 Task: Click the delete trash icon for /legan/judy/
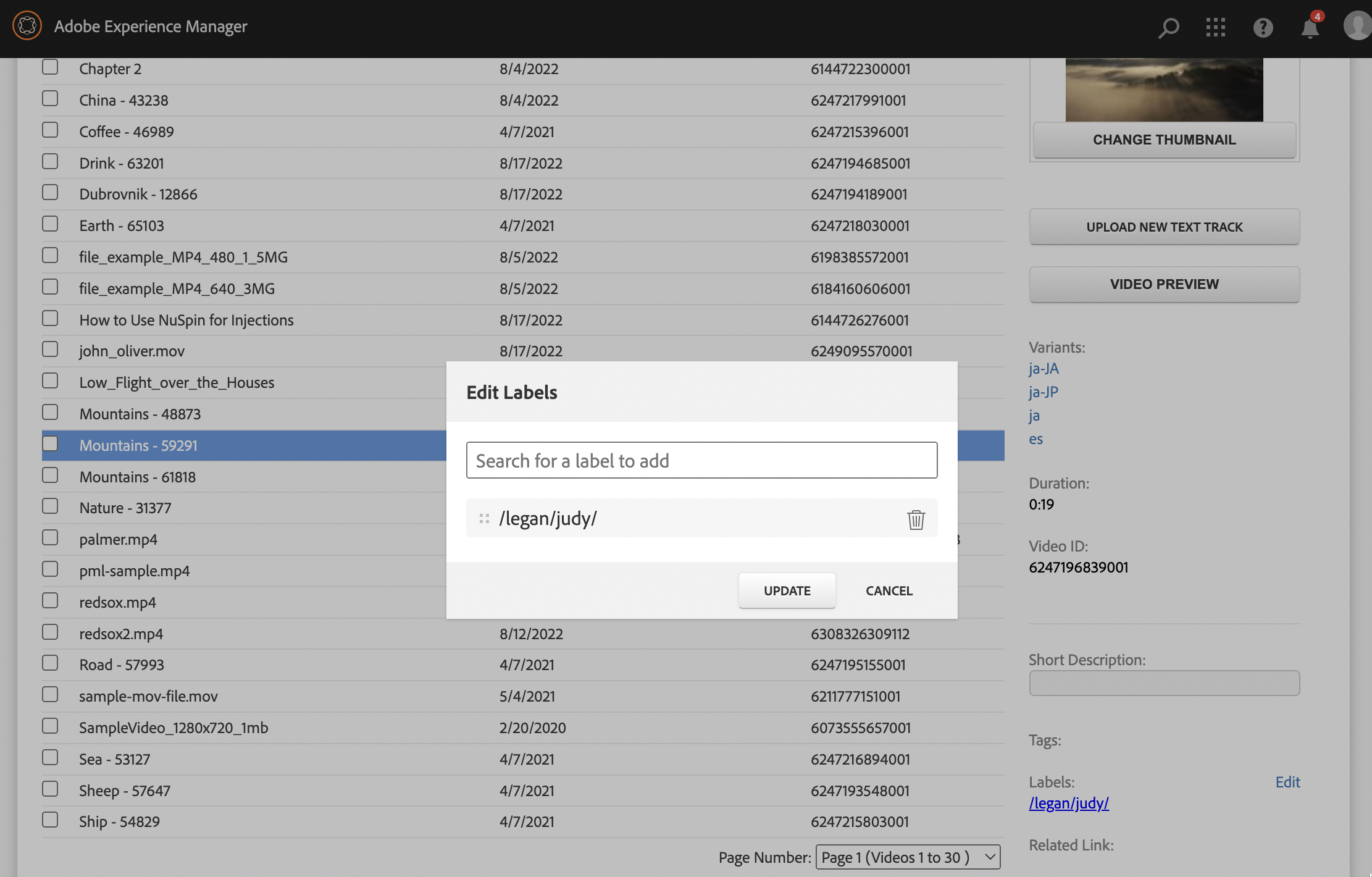913,518
